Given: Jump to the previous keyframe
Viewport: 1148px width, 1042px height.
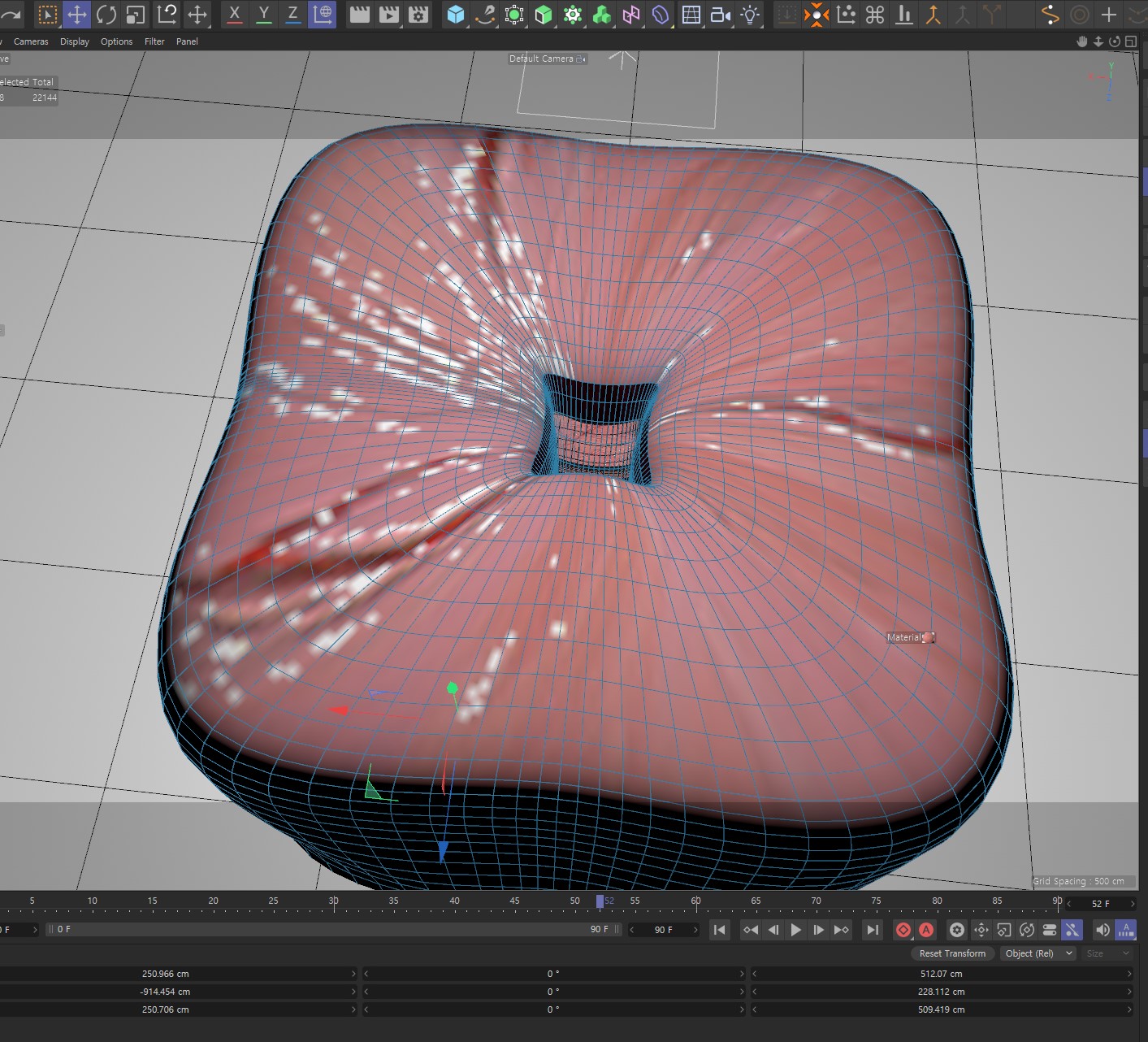Looking at the screenshot, I should pyautogui.click(x=751, y=930).
